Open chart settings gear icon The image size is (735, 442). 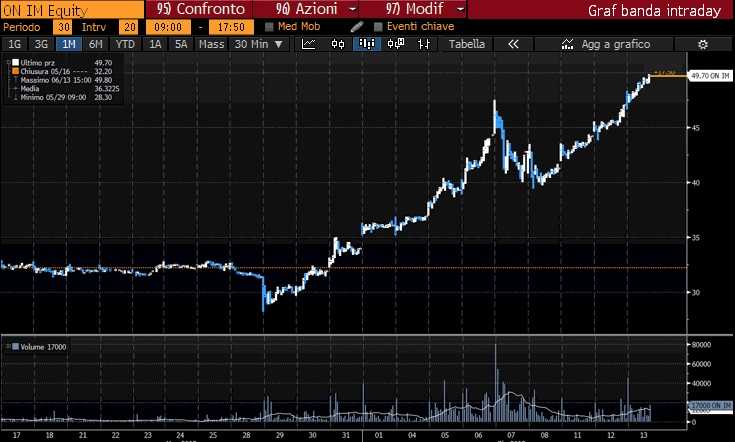click(x=703, y=44)
